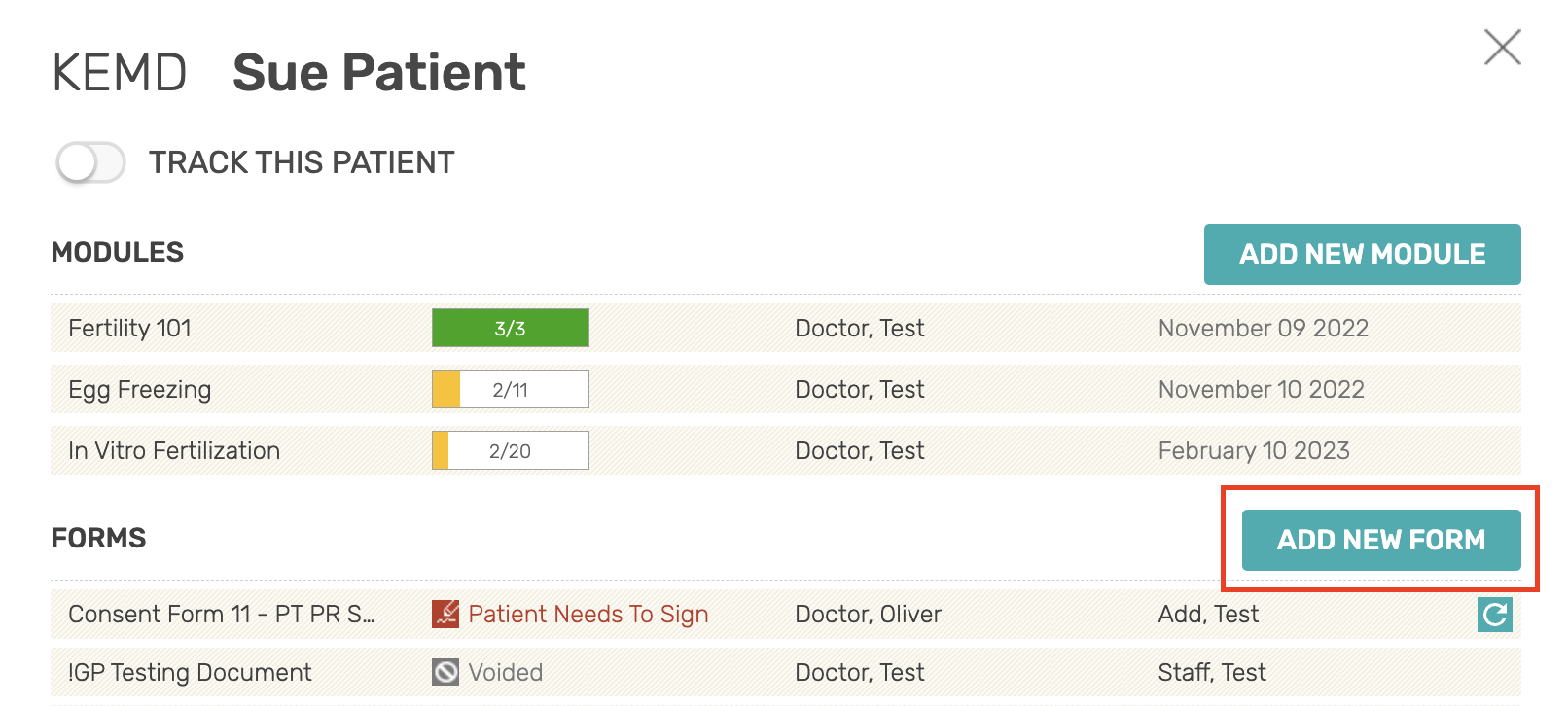
Task: Click Patient Needs To Sign status text
Action: tap(588, 614)
